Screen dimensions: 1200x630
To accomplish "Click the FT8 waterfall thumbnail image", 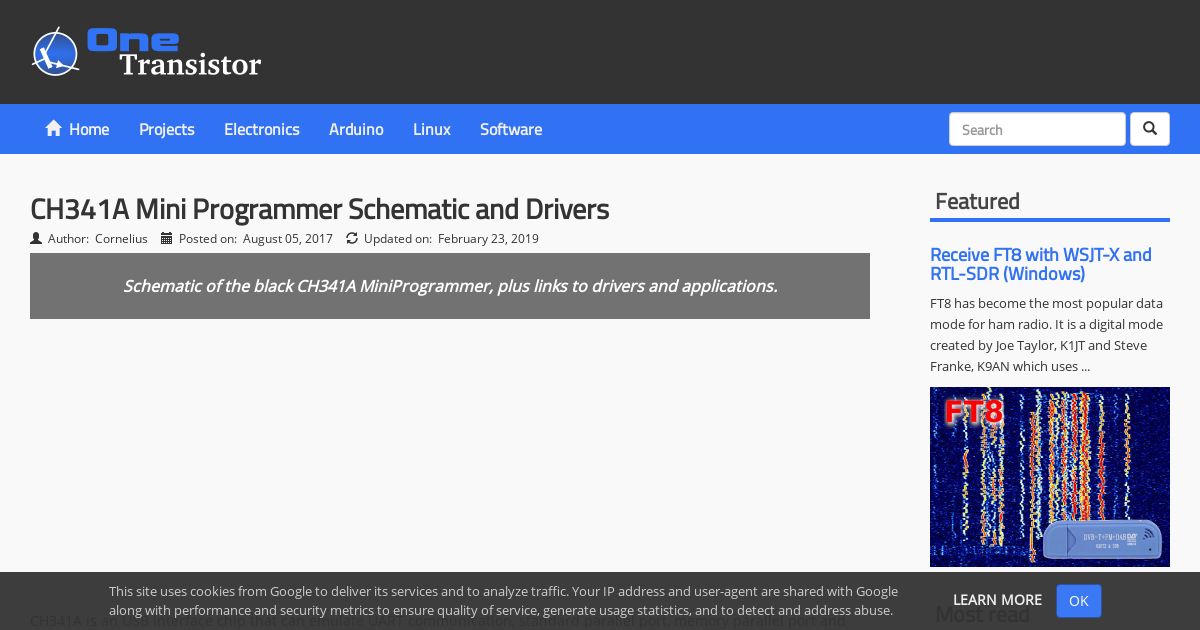I will 1050,477.
